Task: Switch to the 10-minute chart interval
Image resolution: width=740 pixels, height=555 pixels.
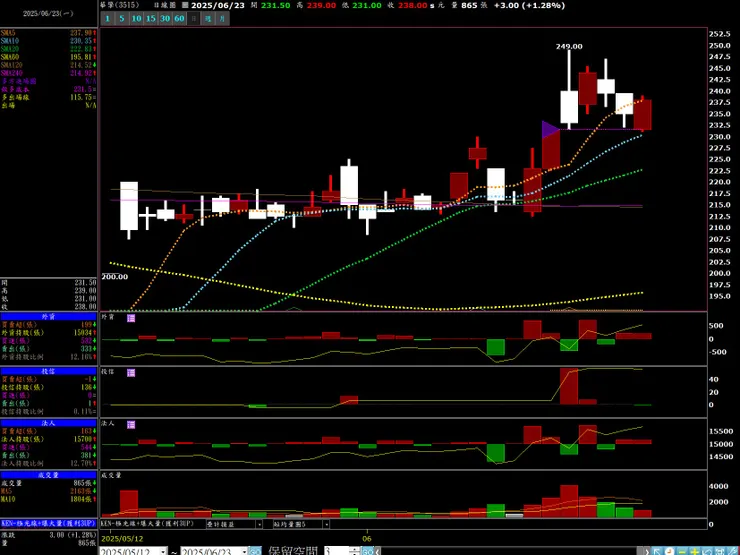Action: tap(136, 18)
